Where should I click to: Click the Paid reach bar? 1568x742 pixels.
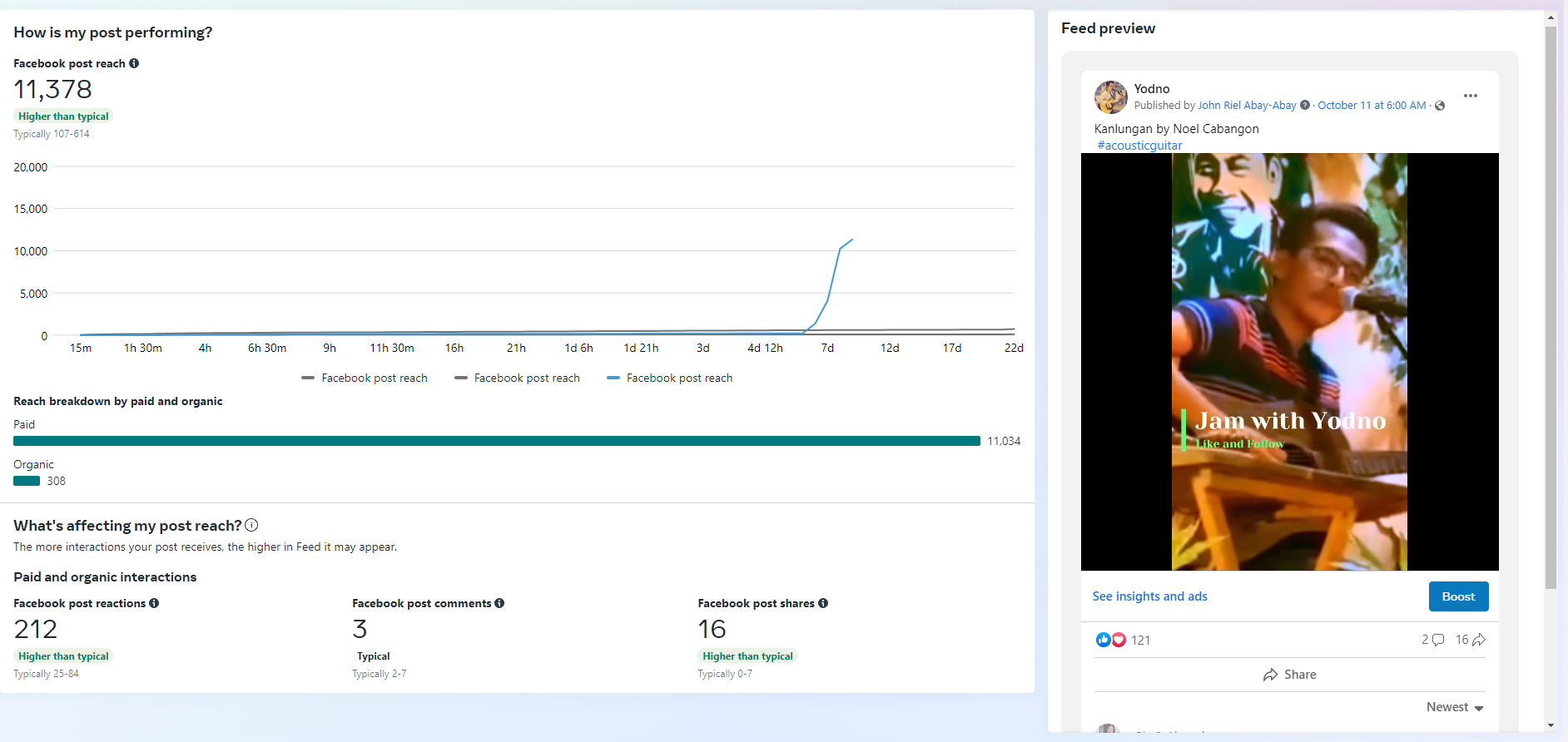497,441
